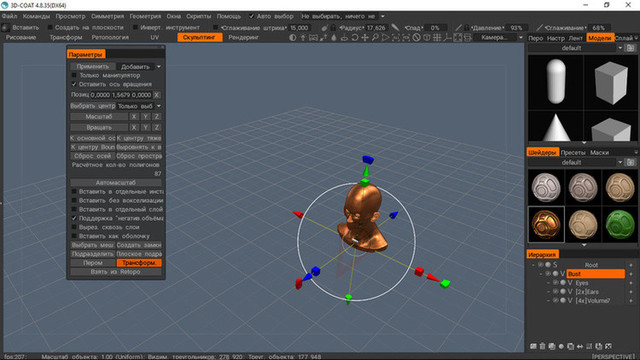Enable Вставить как оболочку checkbox
Screen dimensions: 640x360
point(74,236)
